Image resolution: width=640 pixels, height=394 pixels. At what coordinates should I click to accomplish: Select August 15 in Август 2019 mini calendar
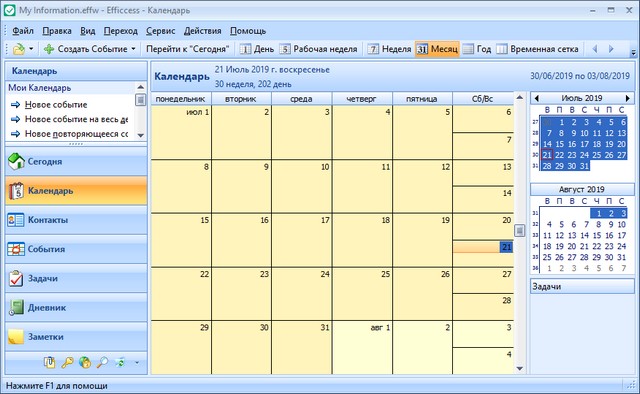[x=597, y=236]
